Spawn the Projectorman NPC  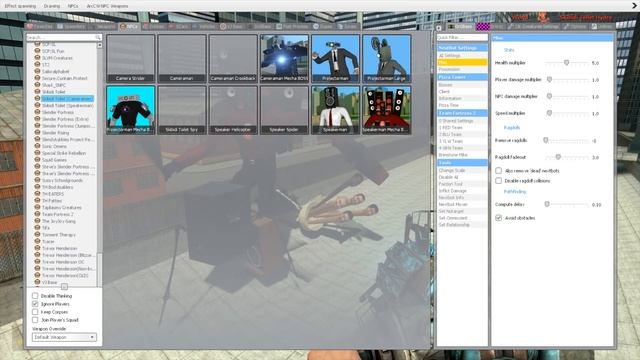(336, 58)
